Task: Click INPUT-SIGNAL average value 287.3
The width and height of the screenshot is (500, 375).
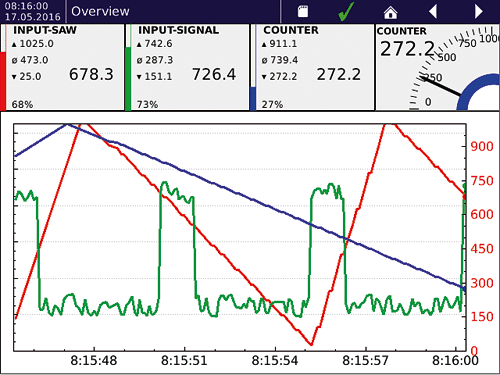Action: 159,60
